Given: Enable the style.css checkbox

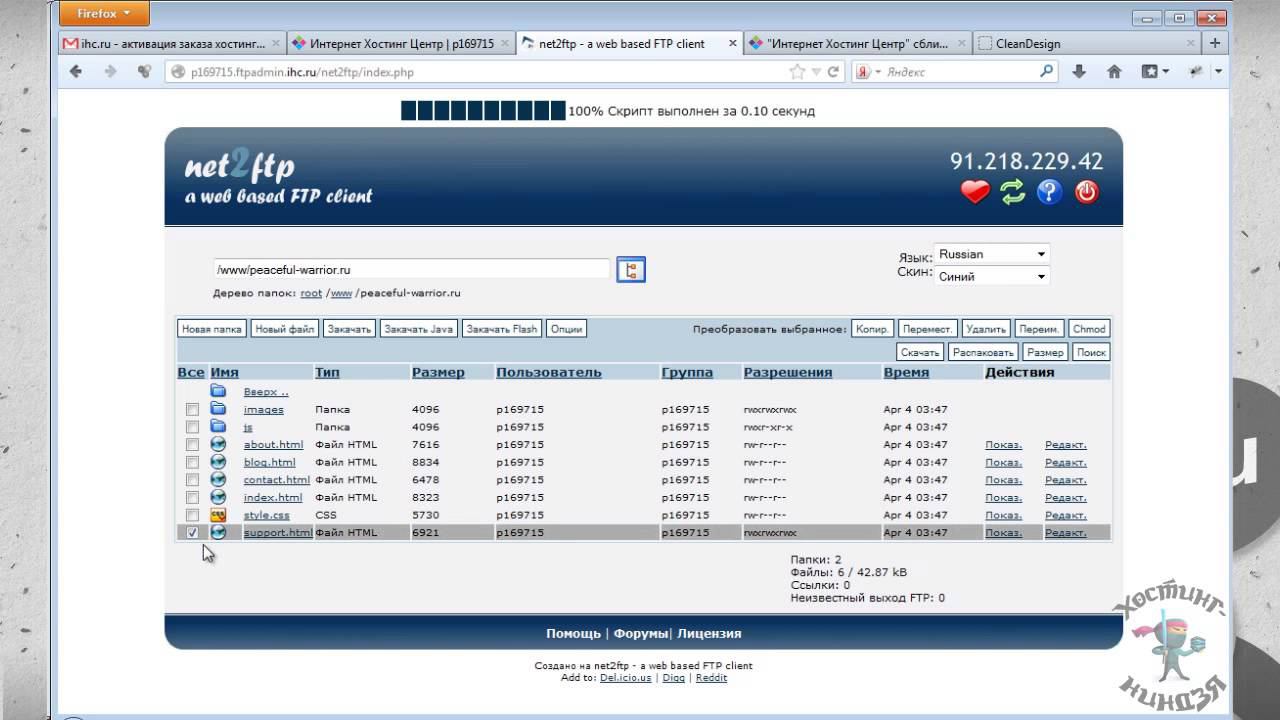Looking at the screenshot, I should 192,515.
